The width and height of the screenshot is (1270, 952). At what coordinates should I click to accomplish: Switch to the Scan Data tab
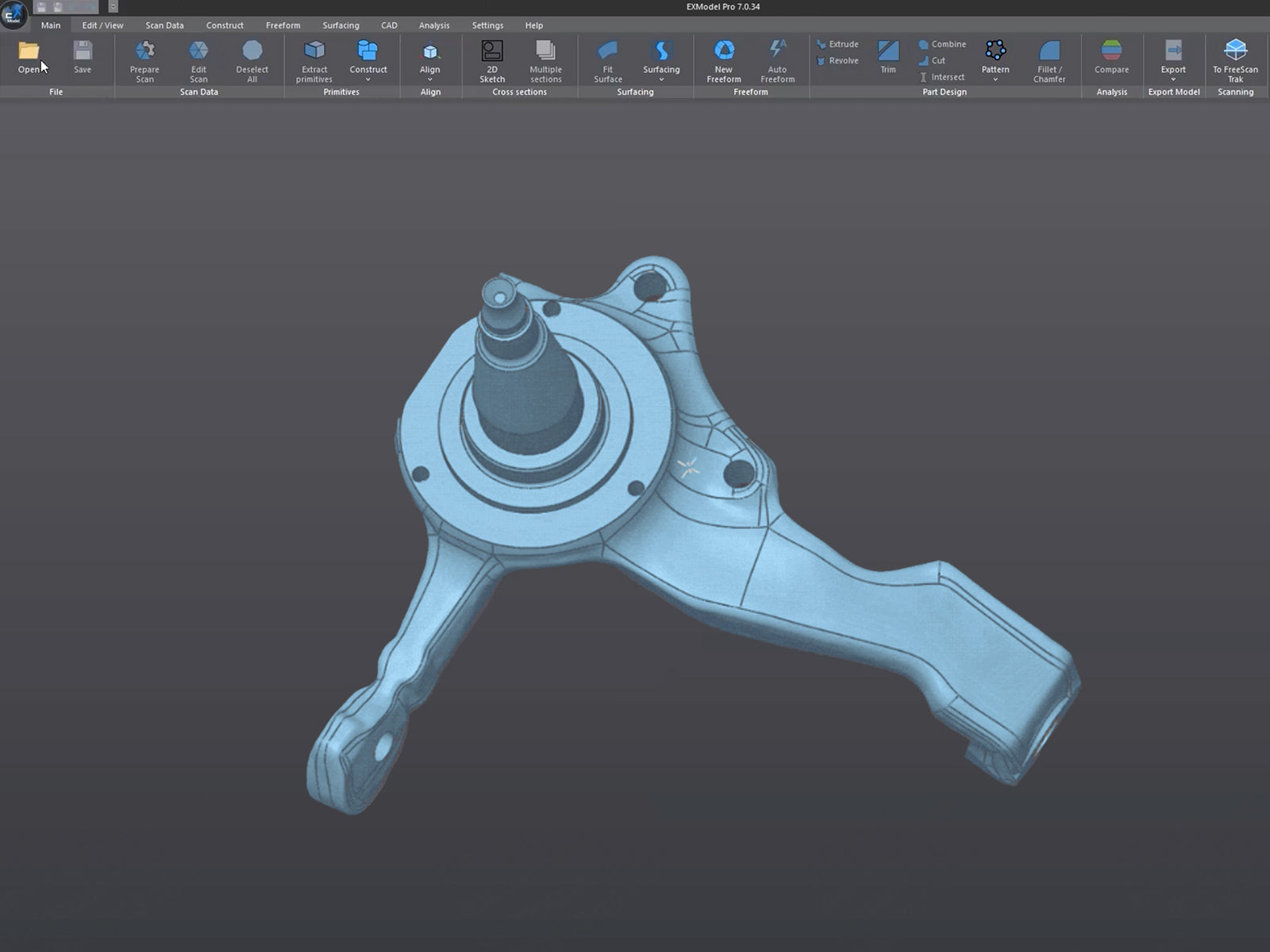click(x=164, y=25)
